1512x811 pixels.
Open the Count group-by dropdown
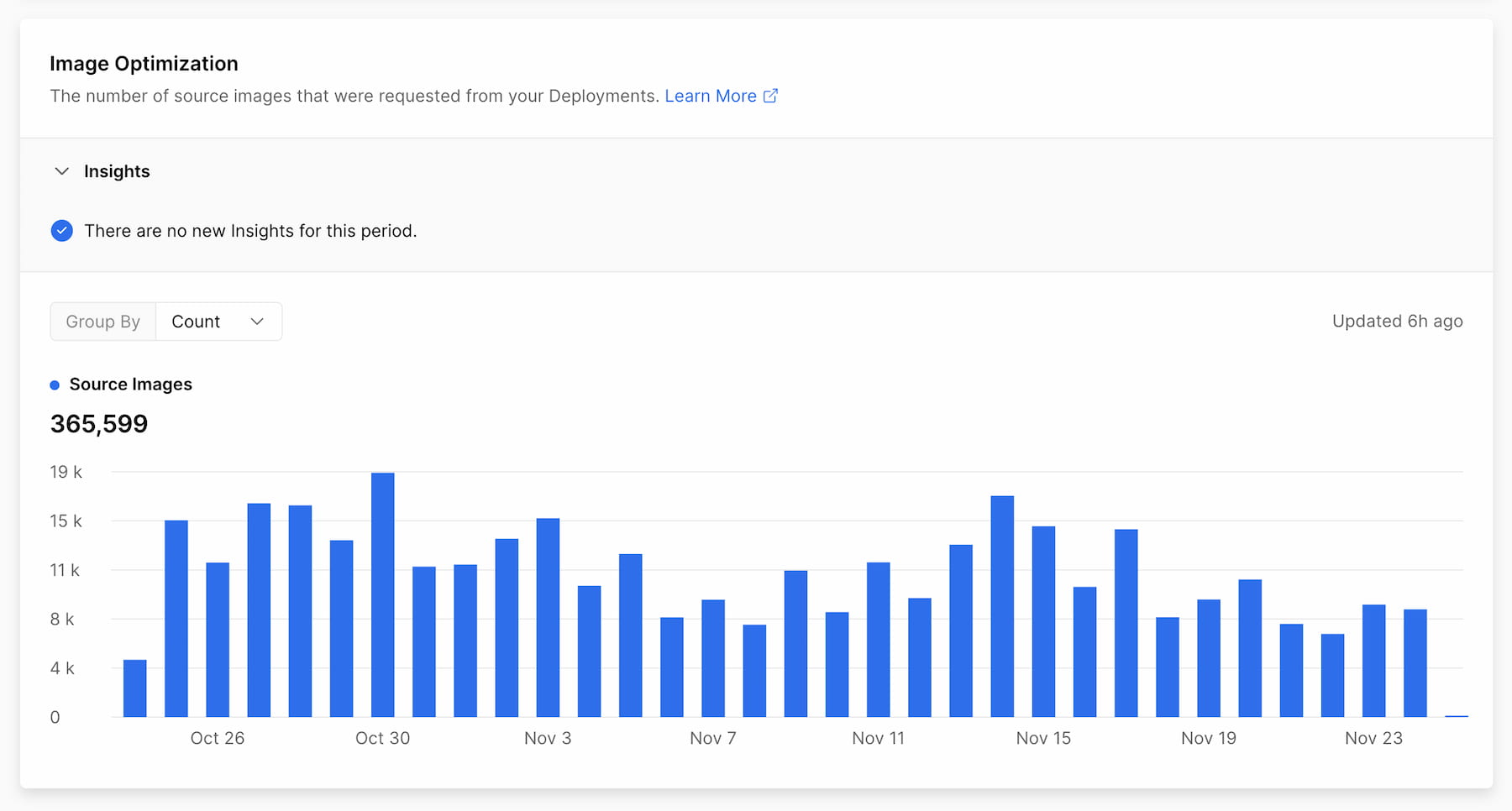[x=218, y=322]
